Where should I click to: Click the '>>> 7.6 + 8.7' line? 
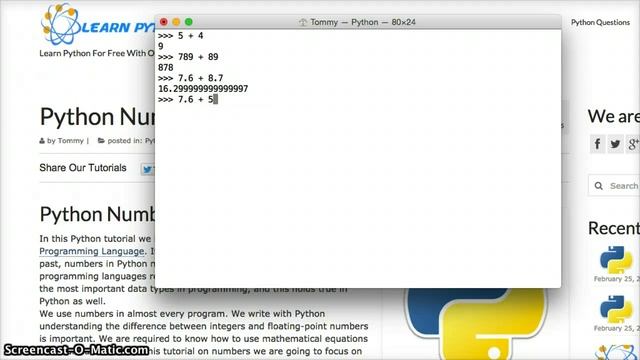pyautogui.click(x=191, y=78)
